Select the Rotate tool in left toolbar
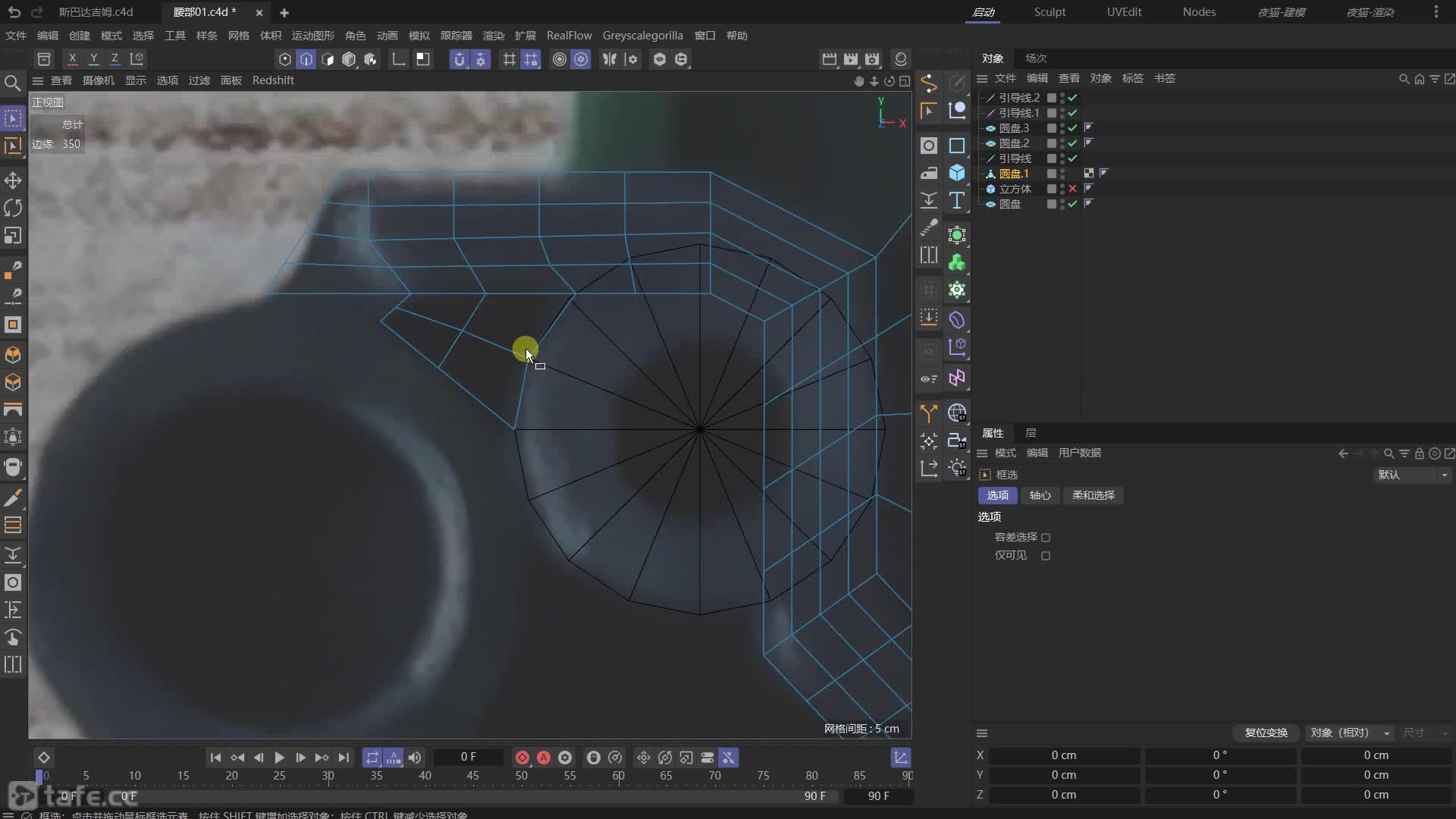 pos(13,208)
